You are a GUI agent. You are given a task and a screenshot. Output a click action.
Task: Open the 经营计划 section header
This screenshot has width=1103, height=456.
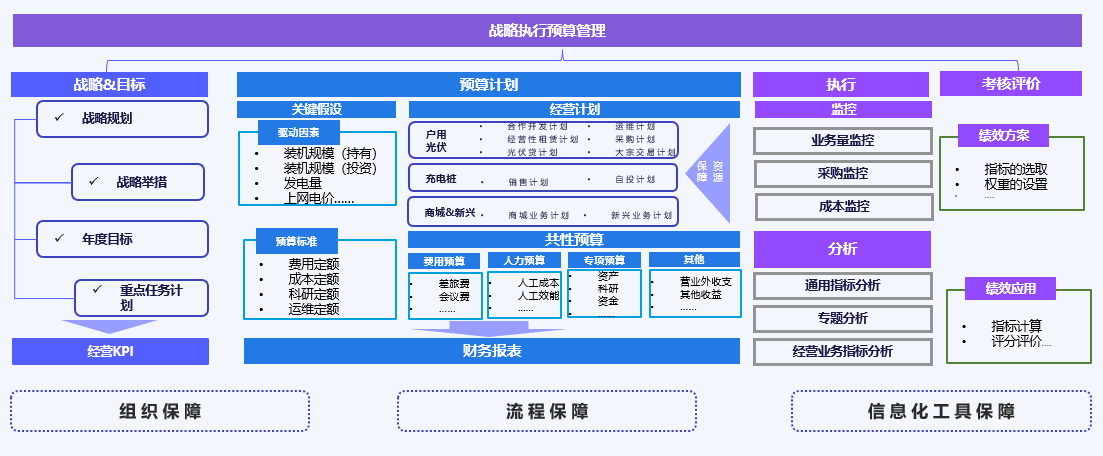[574, 109]
